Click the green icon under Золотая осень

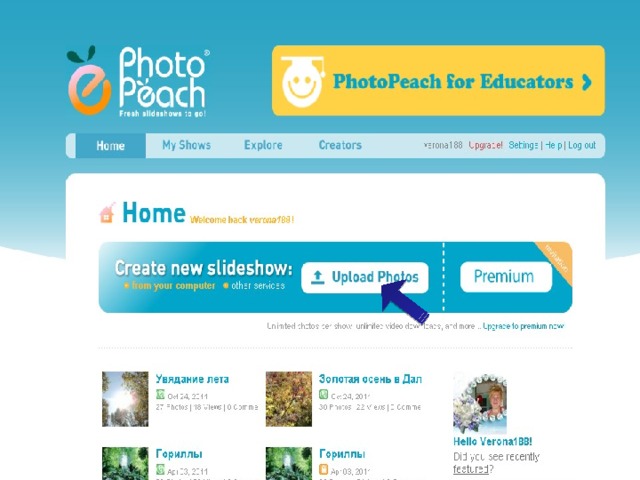click(x=323, y=395)
